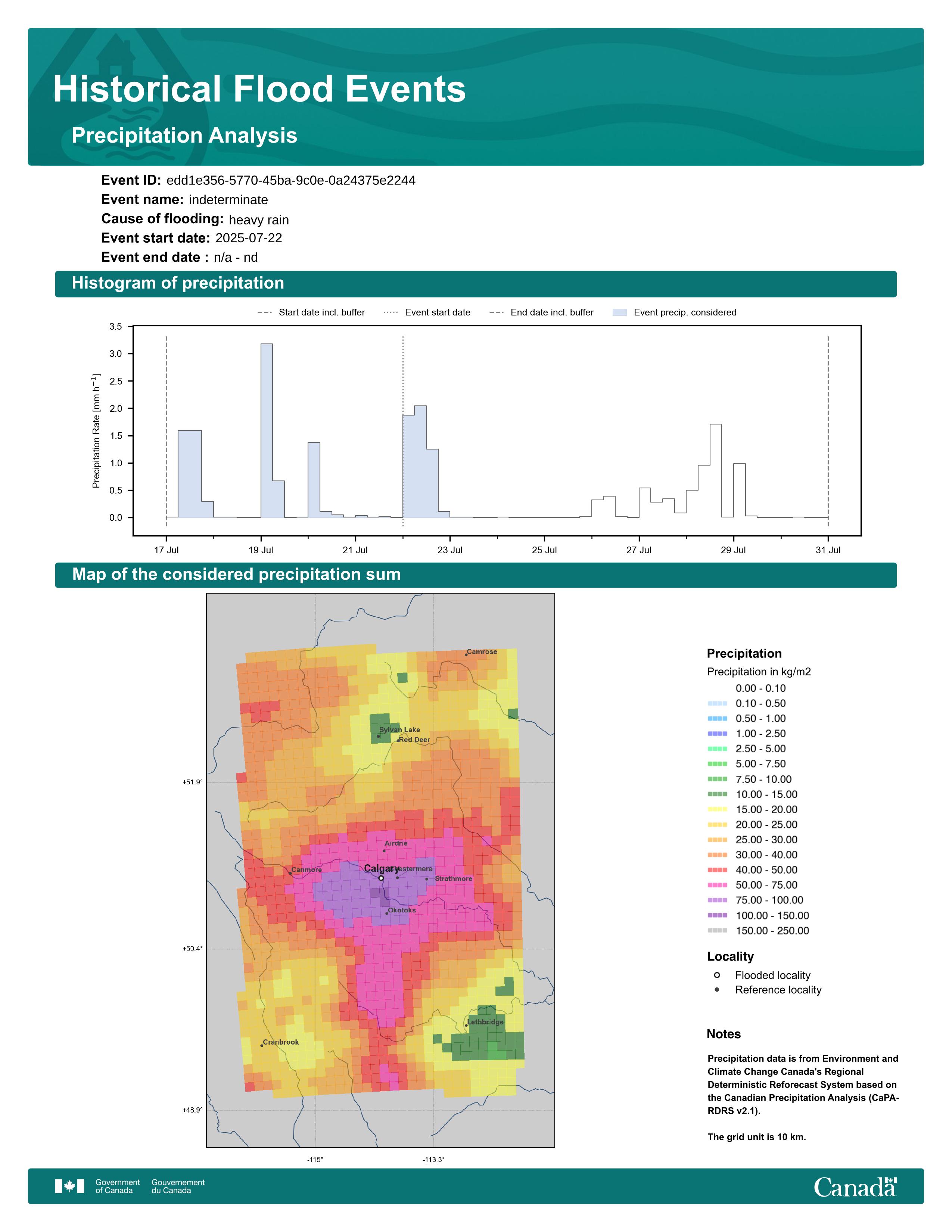This screenshot has height=1232, width=952.
Task: Click the 75.00 - 100.00 purple legend swatch
Action: click(717, 900)
